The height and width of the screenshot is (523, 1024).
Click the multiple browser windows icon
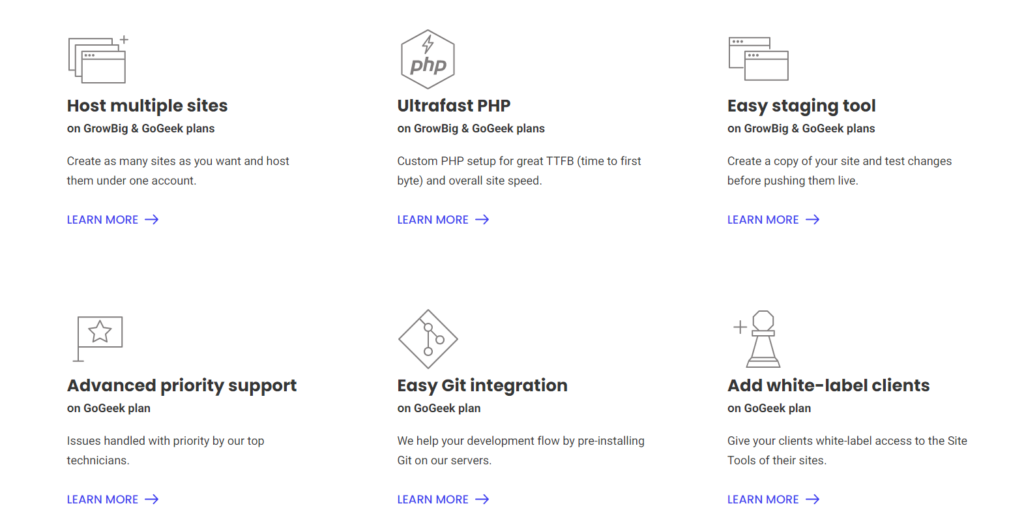[97, 60]
